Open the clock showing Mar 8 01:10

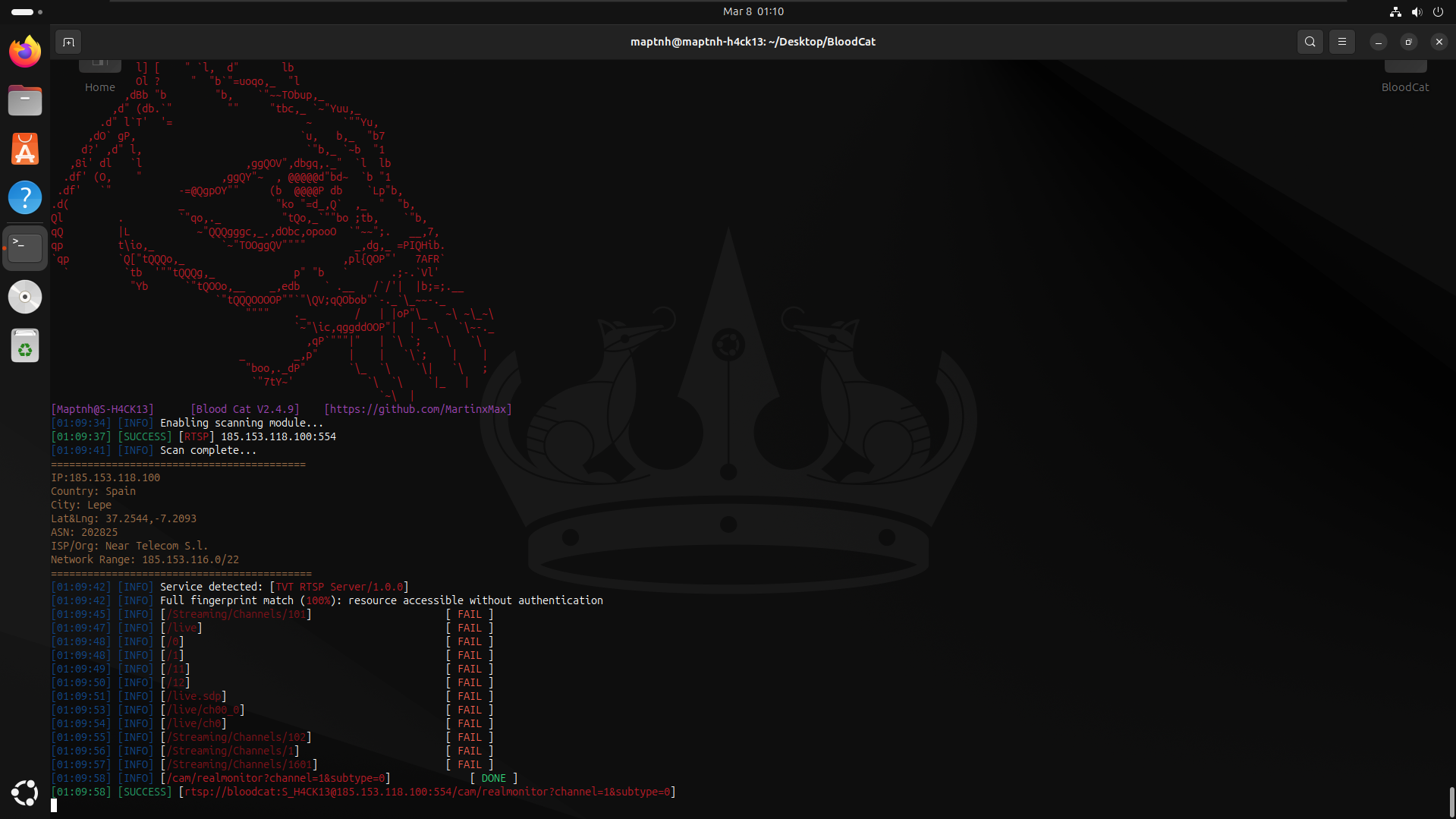753,11
